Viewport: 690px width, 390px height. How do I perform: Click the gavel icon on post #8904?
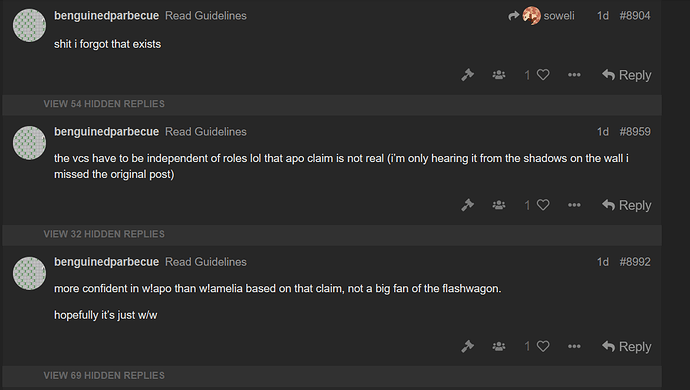point(467,75)
